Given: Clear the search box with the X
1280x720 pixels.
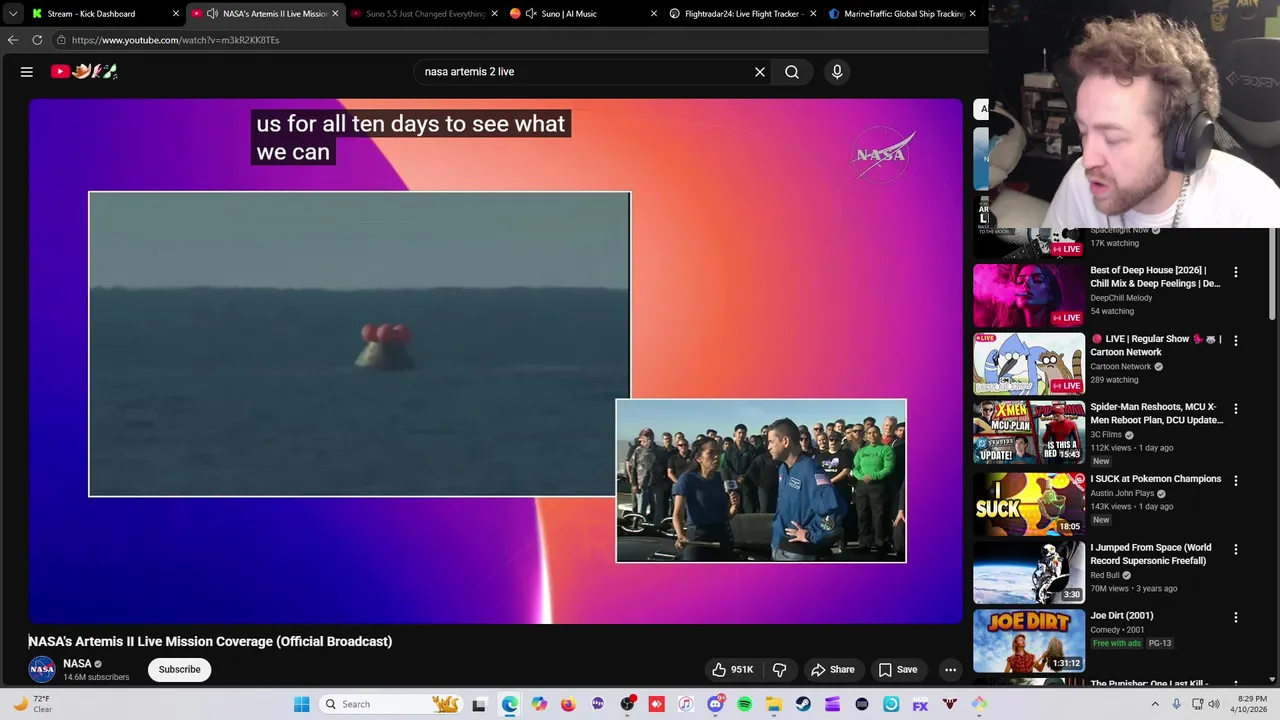Looking at the screenshot, I should point(760,72).
